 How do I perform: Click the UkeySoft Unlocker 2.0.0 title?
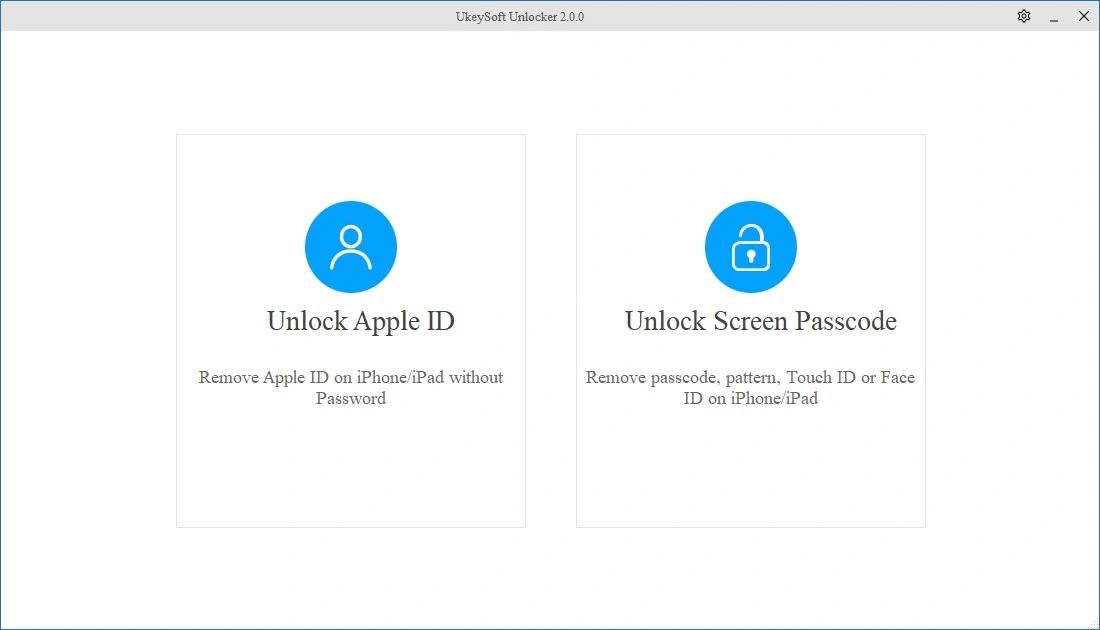pos(520,17)
